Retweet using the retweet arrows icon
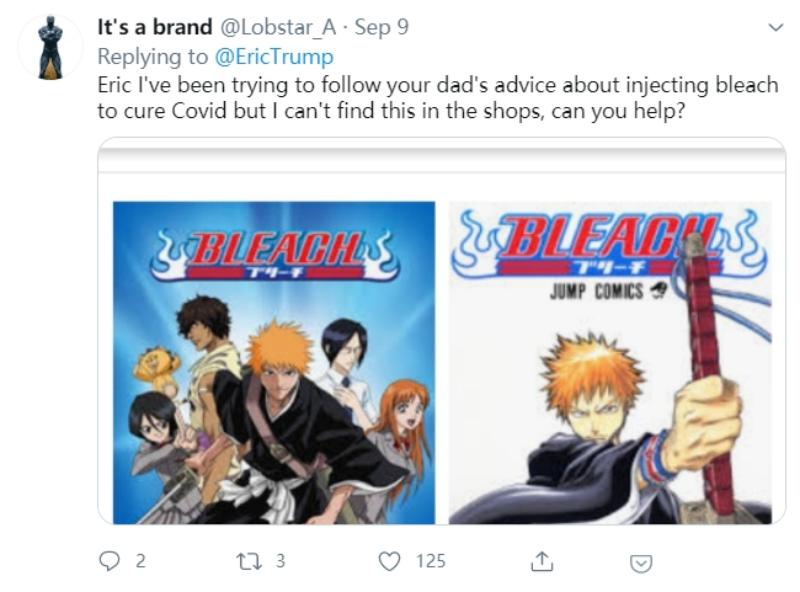800x592 pixels. click(x=250, y=561)
